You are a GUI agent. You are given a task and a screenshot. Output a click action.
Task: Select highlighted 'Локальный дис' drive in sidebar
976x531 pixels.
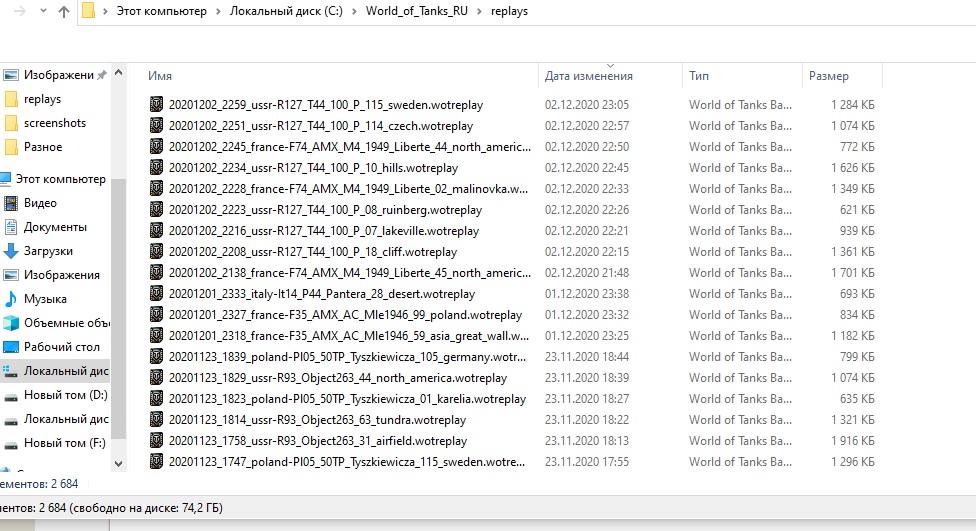[x=66, y=371]
